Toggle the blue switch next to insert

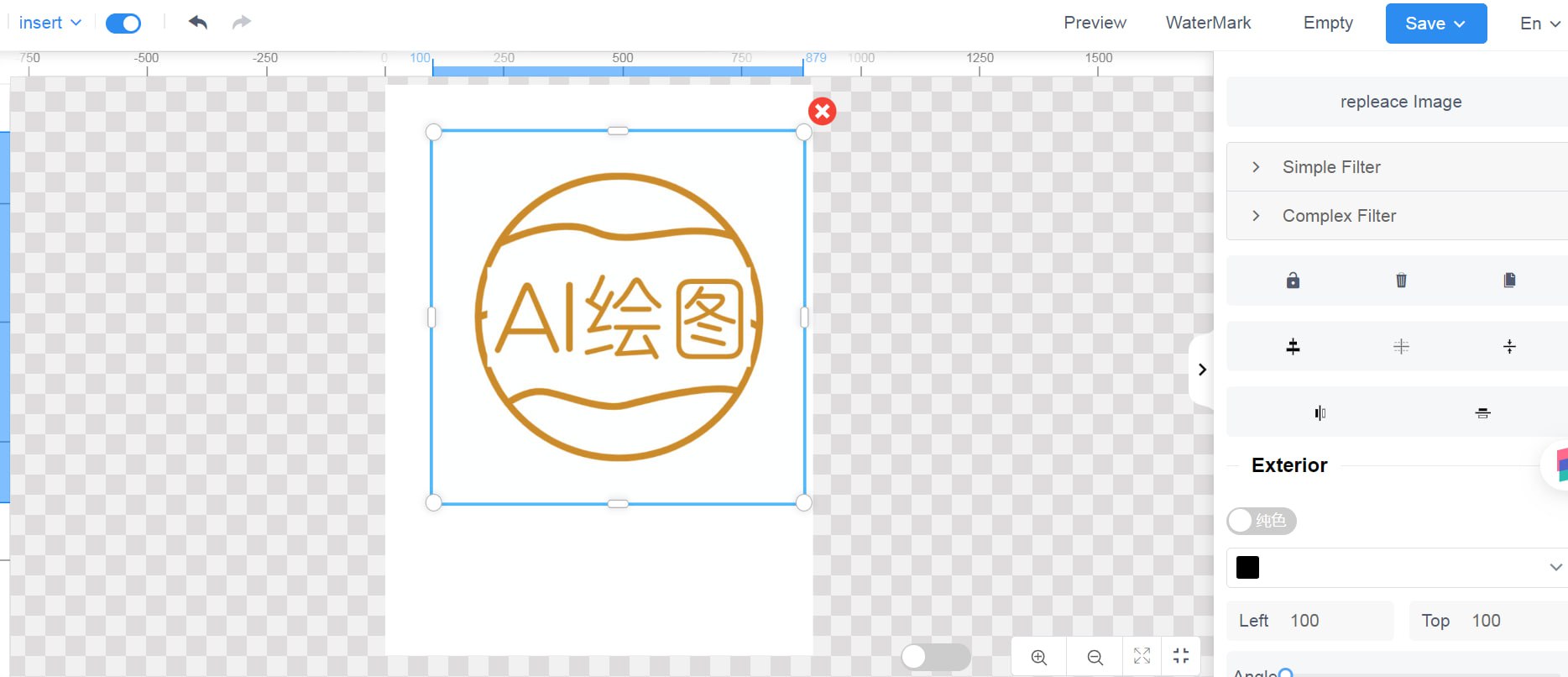pos(123,24)
